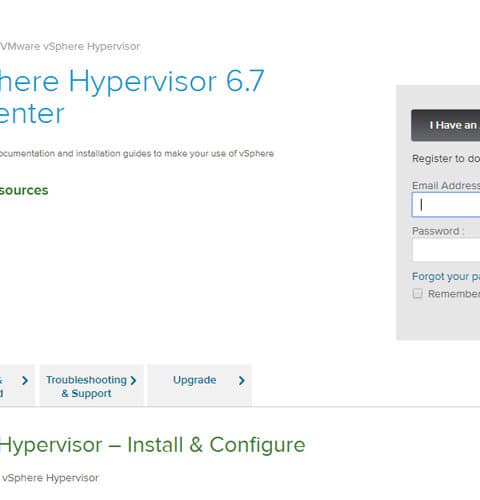Click the VMware vSphere Hypervisor breadcrumb

(70, 46)
